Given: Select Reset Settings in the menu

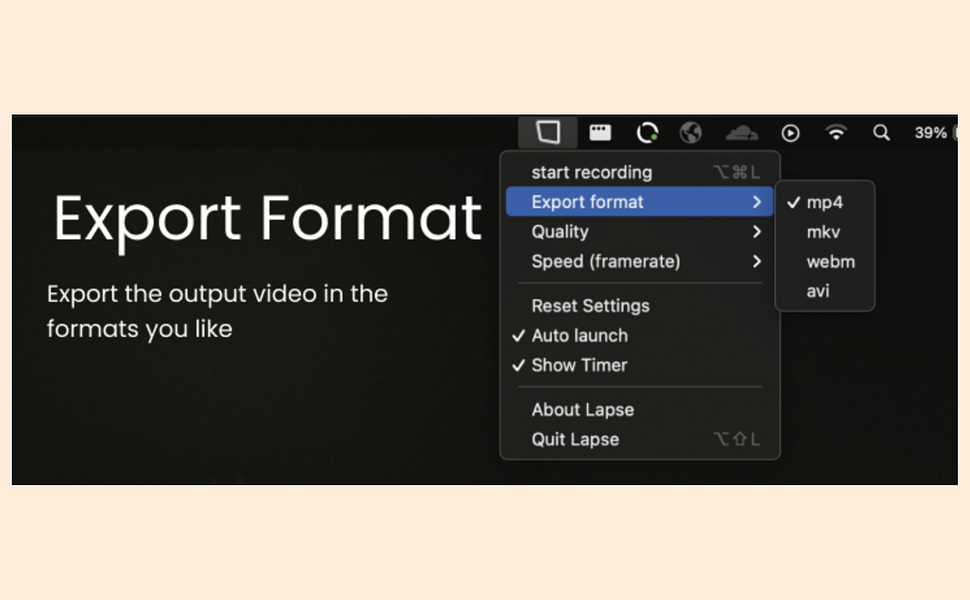Looking at the screenshot, I should tap(640, 306).
